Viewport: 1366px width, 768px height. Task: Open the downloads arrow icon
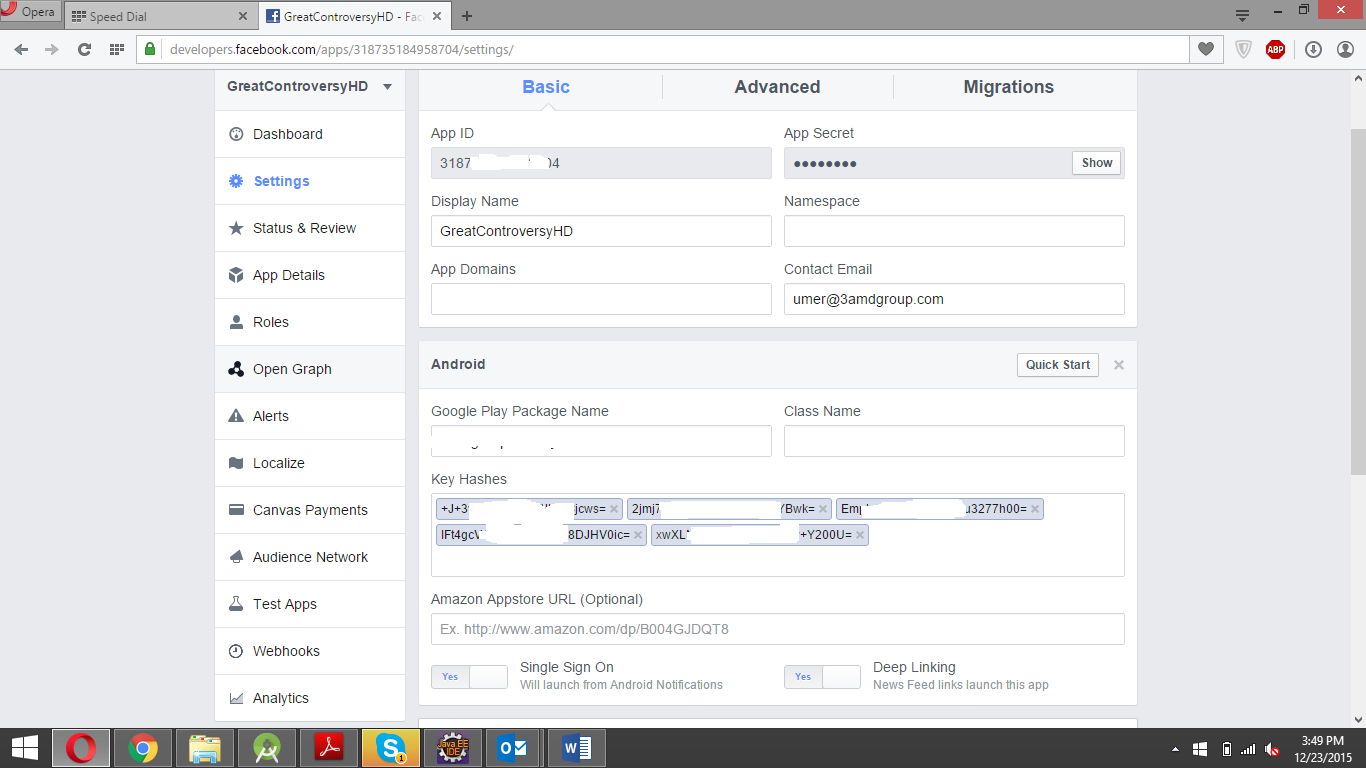[1313, 49]
